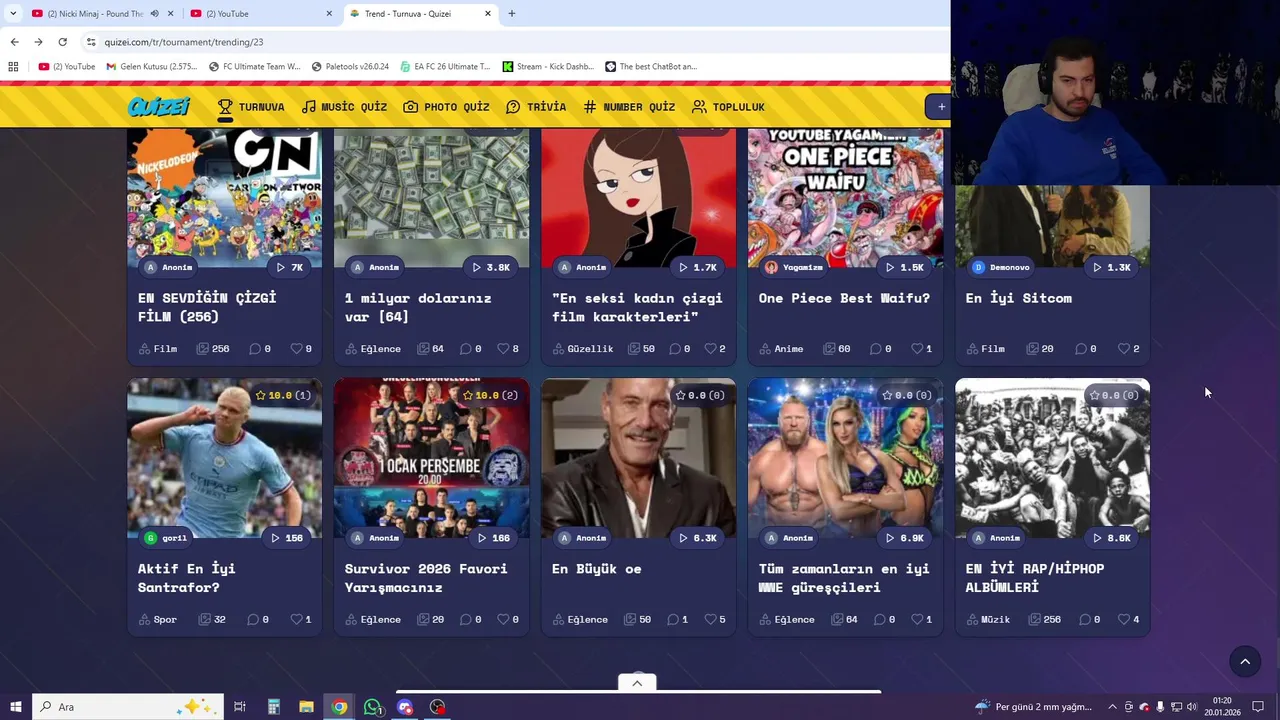
Task: Click the plus button in Quizei header
Action: coord(940,107)
